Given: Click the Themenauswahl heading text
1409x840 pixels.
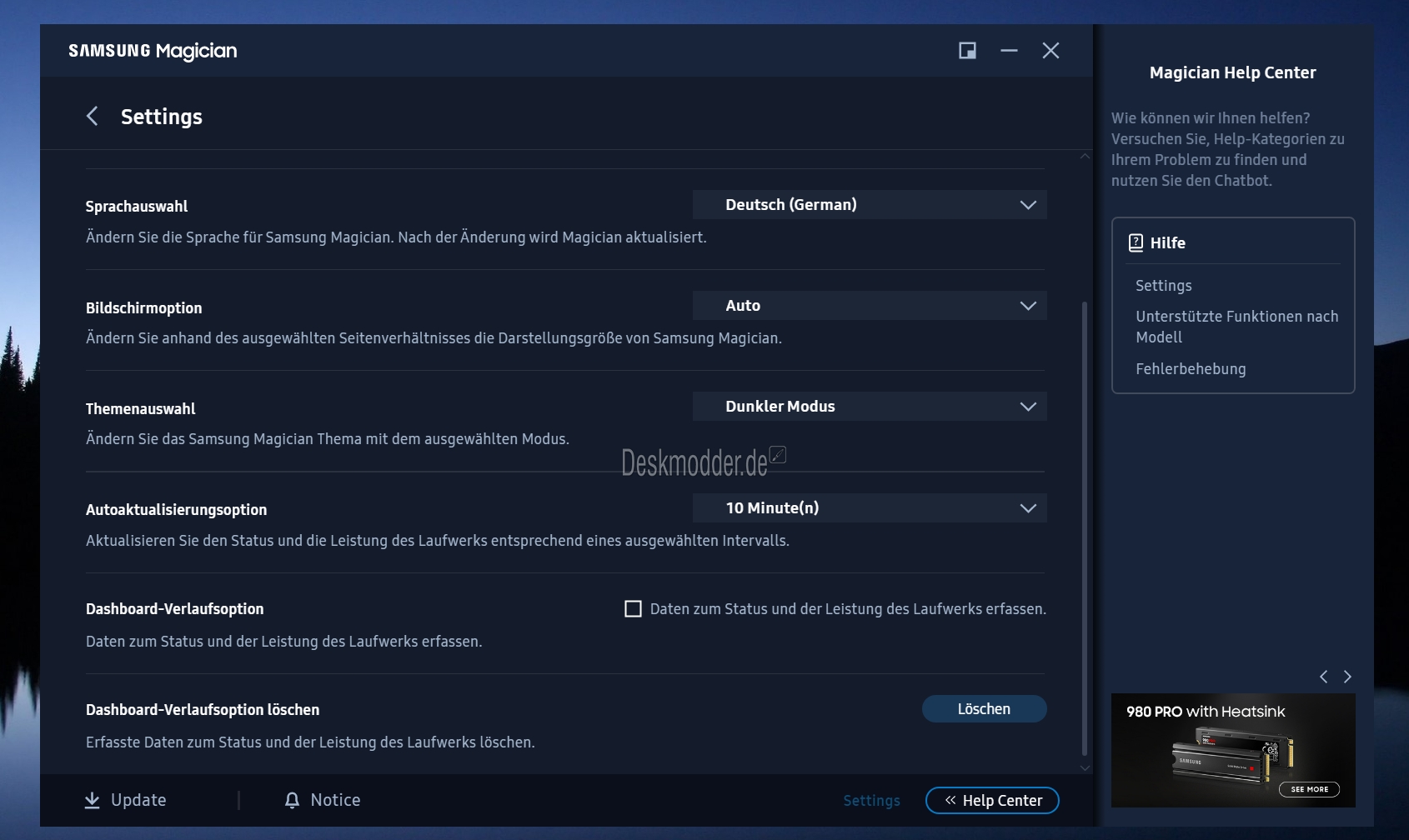Looking at the screenshot, I should tap(140, 409).
